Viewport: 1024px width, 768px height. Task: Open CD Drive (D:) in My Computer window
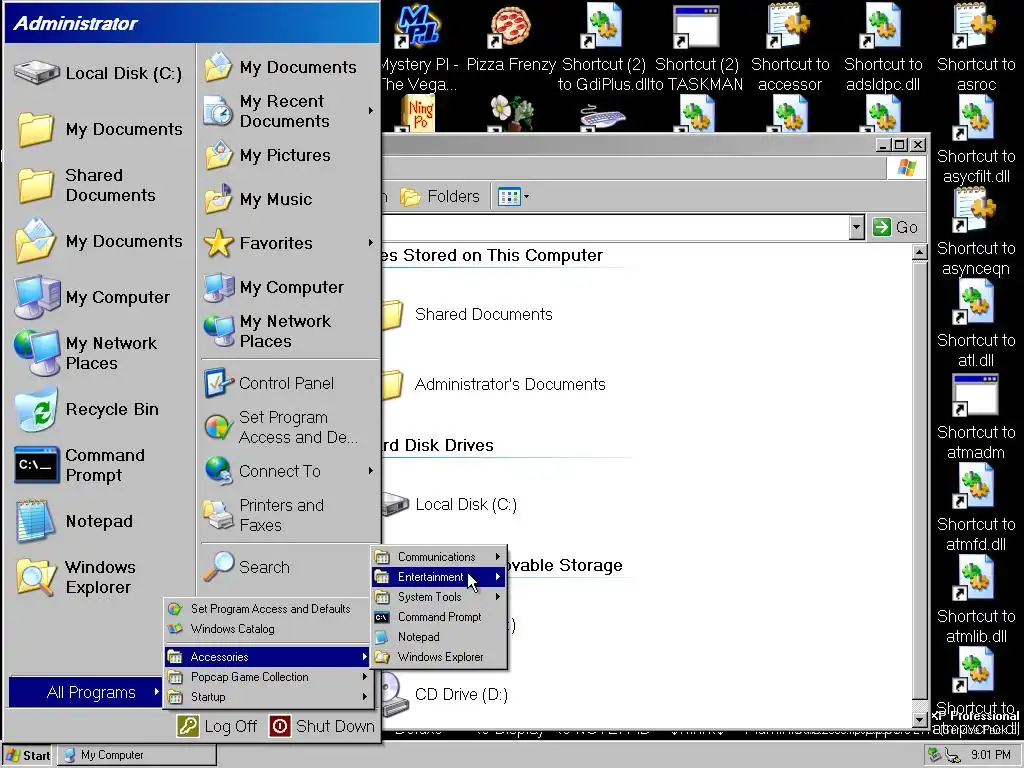[x=445, y=694]
